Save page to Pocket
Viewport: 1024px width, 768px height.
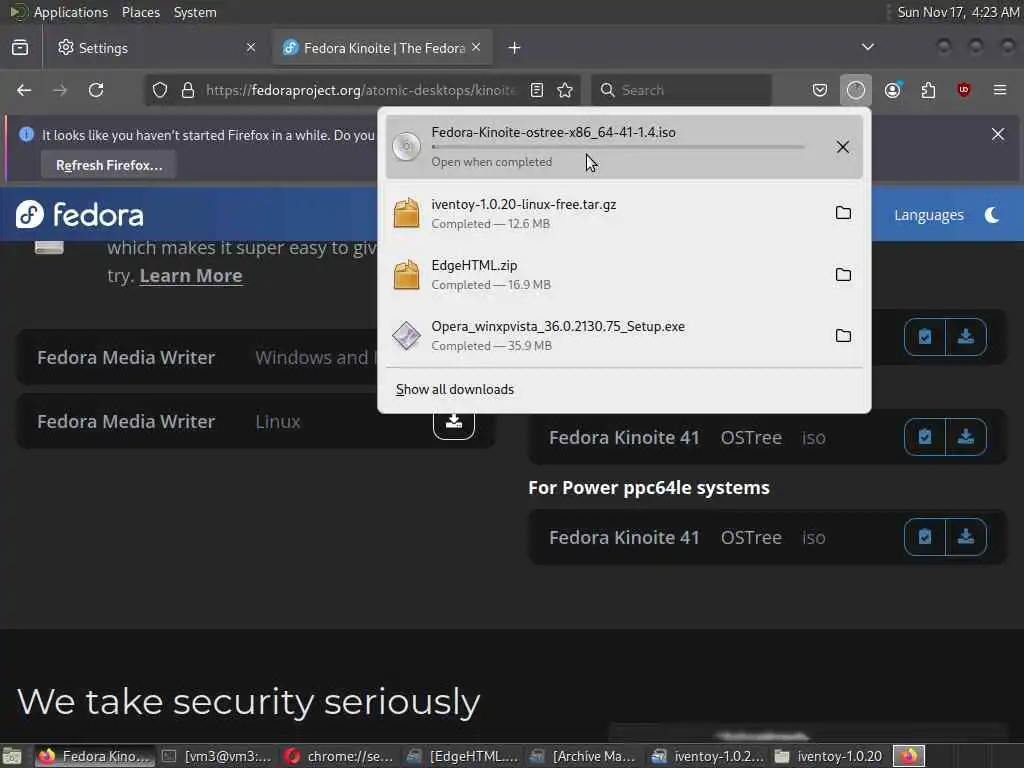pyautogui.click(x=820, y=90)
